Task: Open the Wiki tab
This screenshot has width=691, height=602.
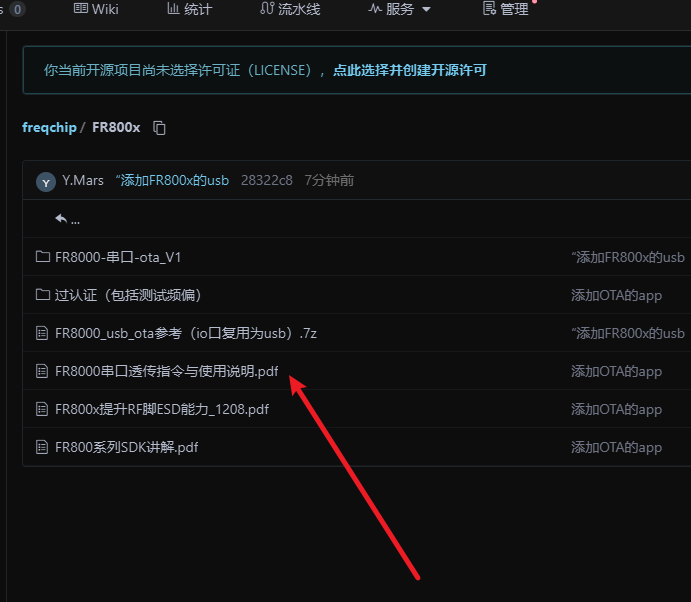Action: tap(96, 9)
